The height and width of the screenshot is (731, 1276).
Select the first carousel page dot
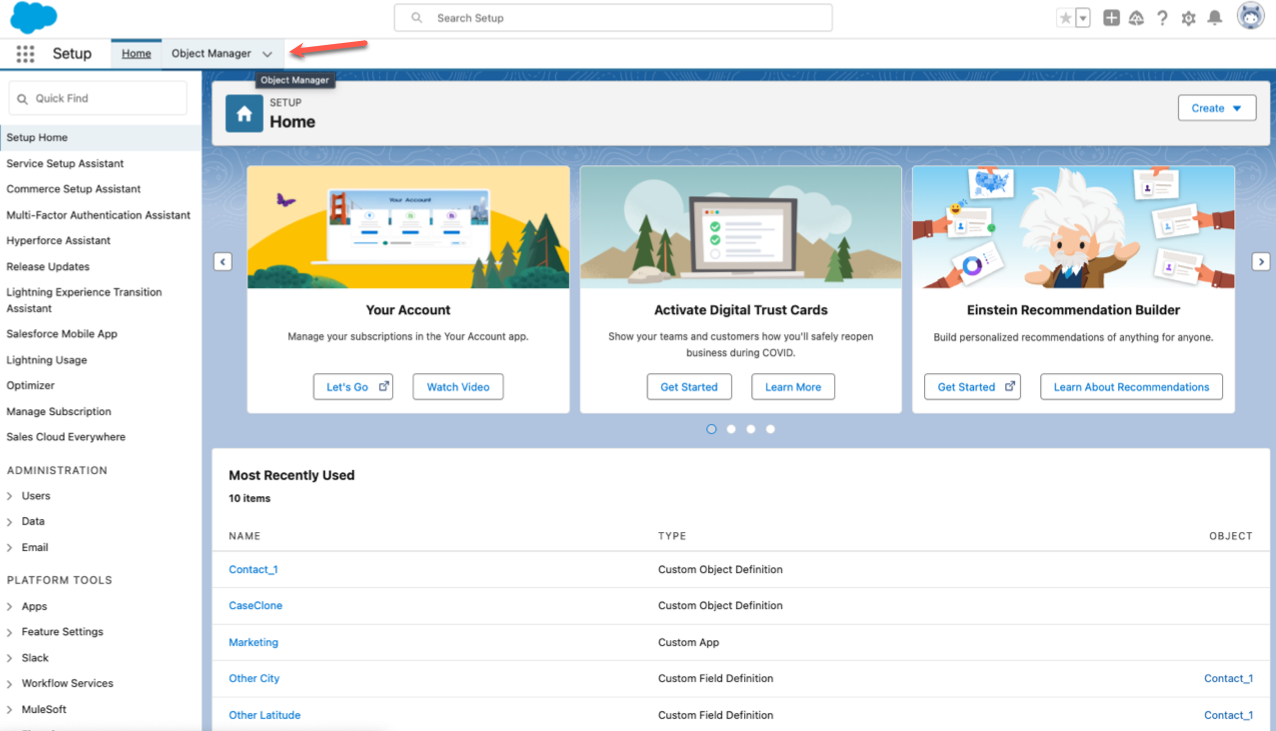711,429
